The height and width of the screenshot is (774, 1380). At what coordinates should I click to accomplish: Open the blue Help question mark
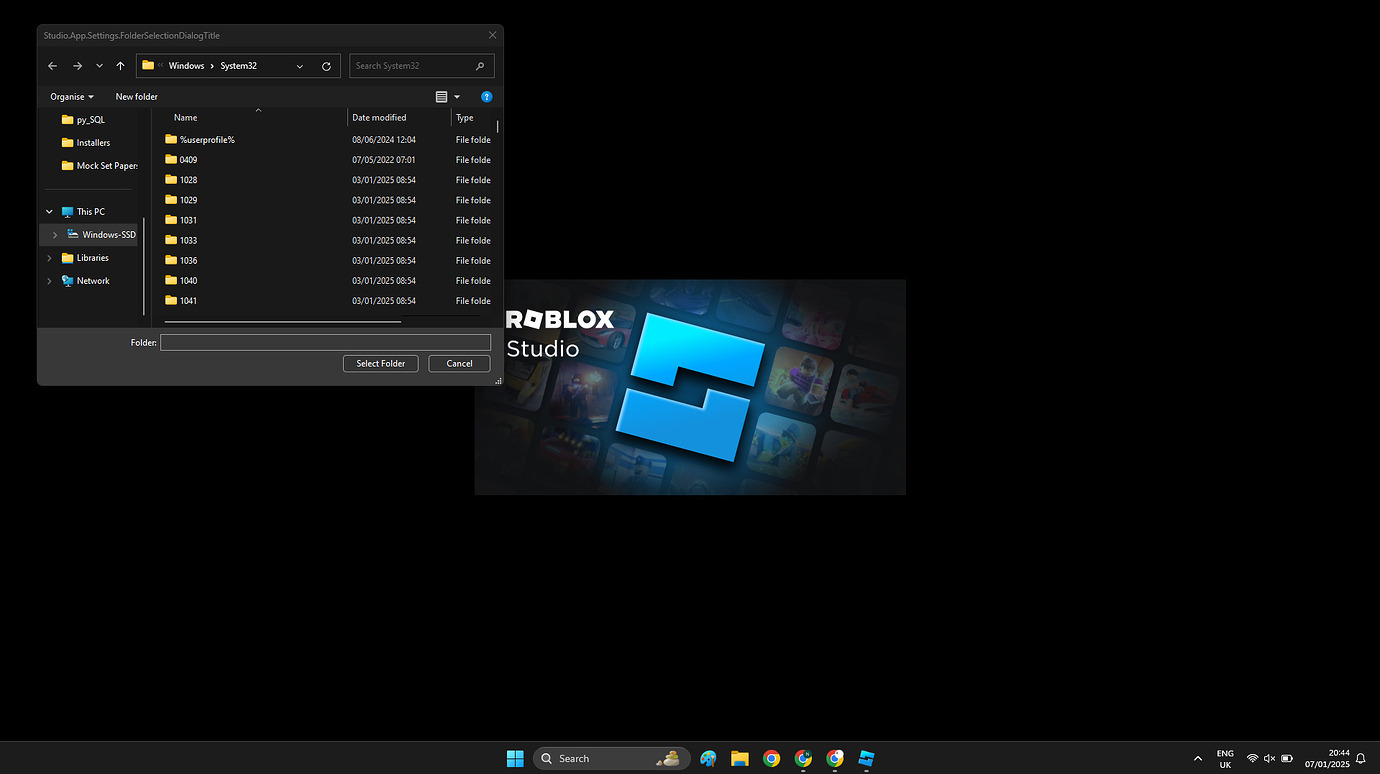point(487,96)
